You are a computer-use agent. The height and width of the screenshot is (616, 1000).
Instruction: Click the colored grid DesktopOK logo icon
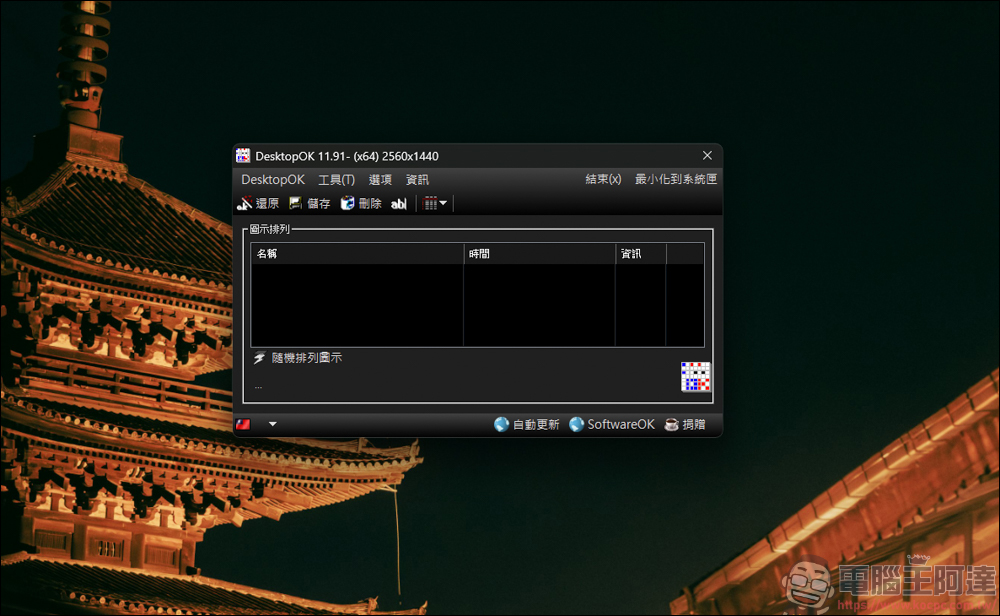point(695,376)
